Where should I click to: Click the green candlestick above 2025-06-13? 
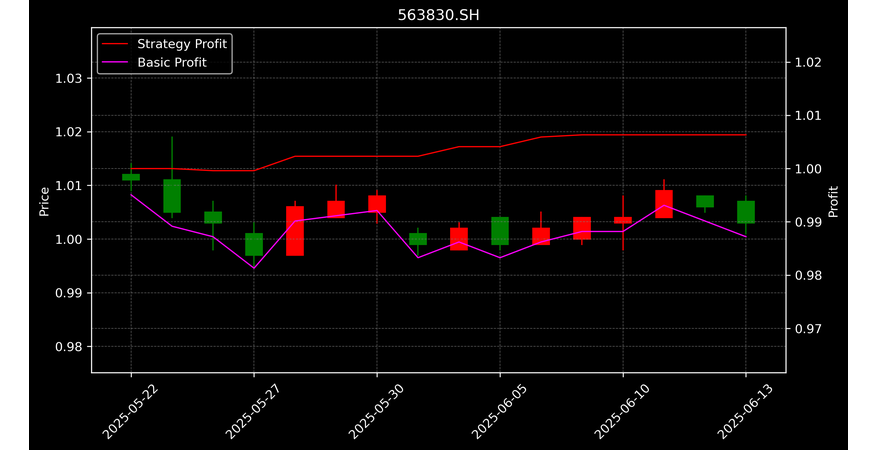746,212
